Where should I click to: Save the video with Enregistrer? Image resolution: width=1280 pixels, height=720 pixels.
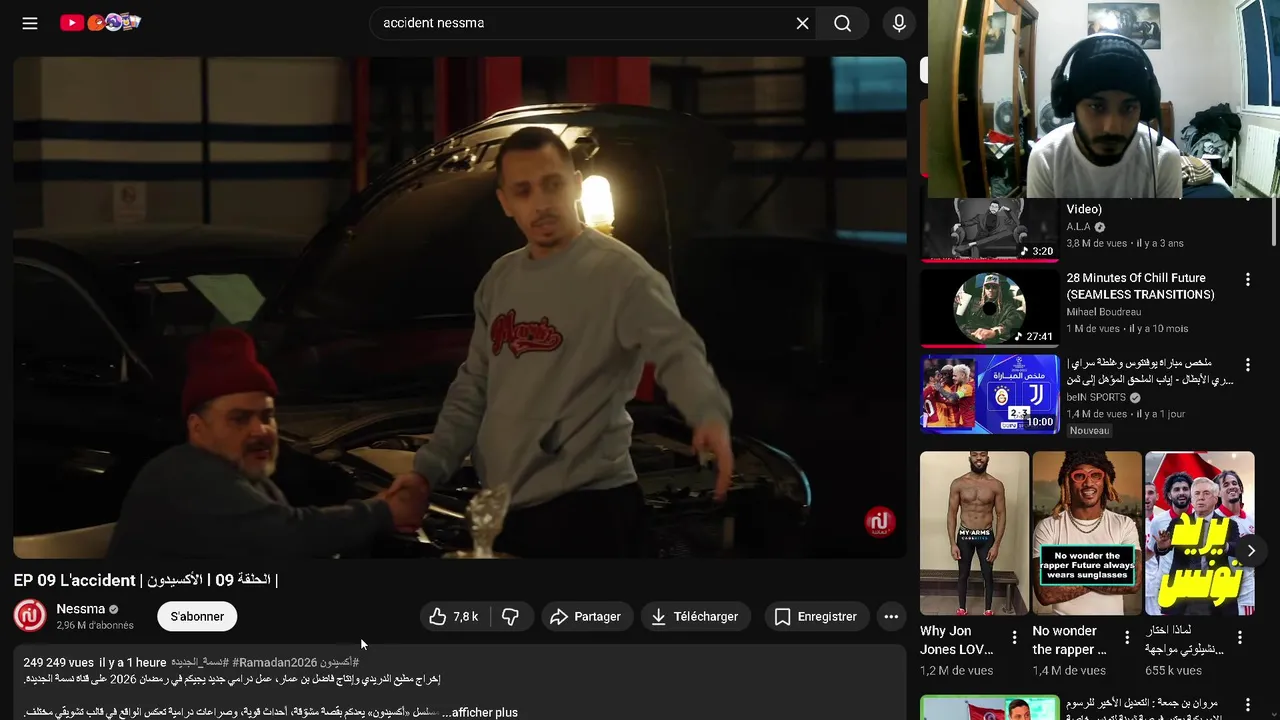click(x=816, y=617)
